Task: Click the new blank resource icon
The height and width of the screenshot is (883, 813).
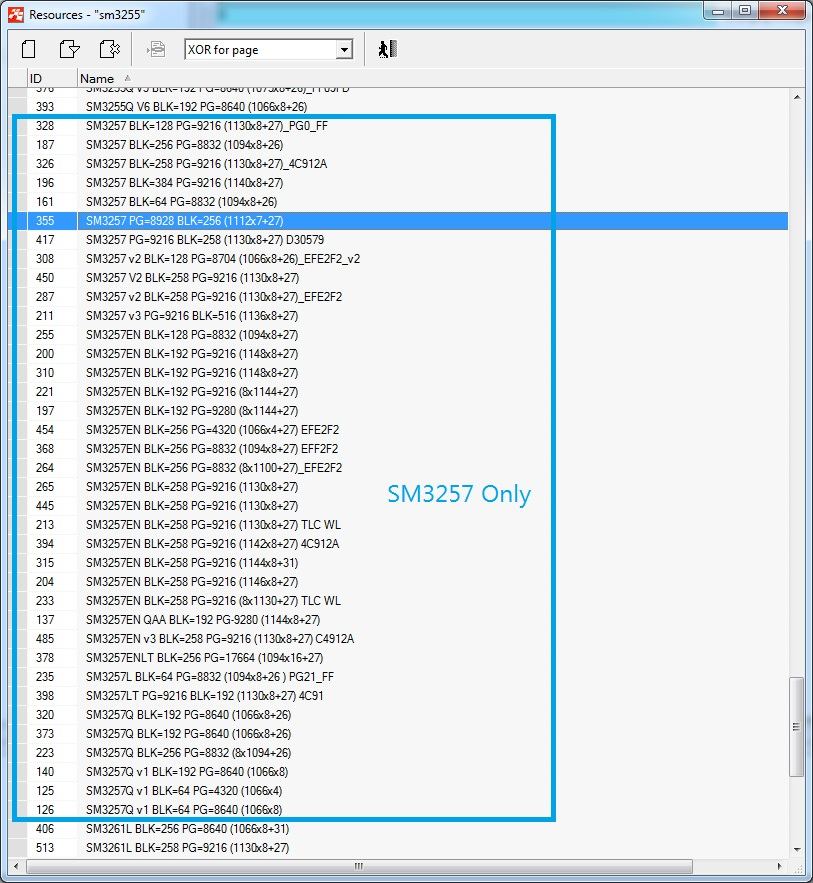Action: coord(29,50)
